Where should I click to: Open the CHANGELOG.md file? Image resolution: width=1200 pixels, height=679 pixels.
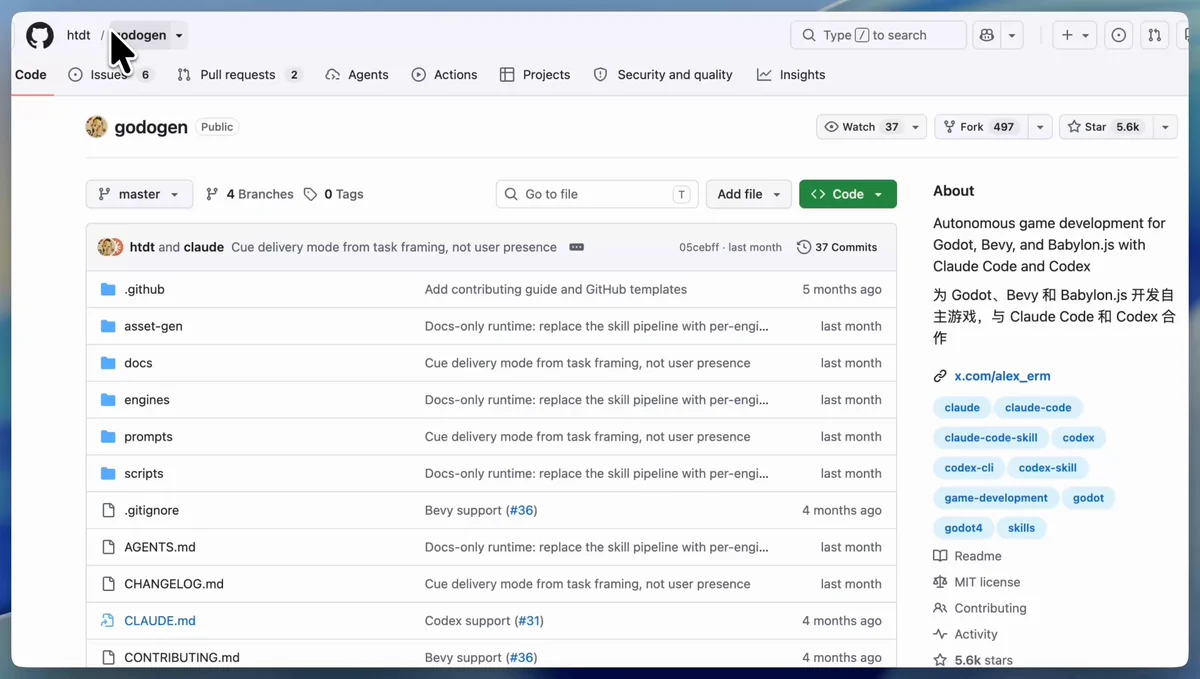click(174, 584)
